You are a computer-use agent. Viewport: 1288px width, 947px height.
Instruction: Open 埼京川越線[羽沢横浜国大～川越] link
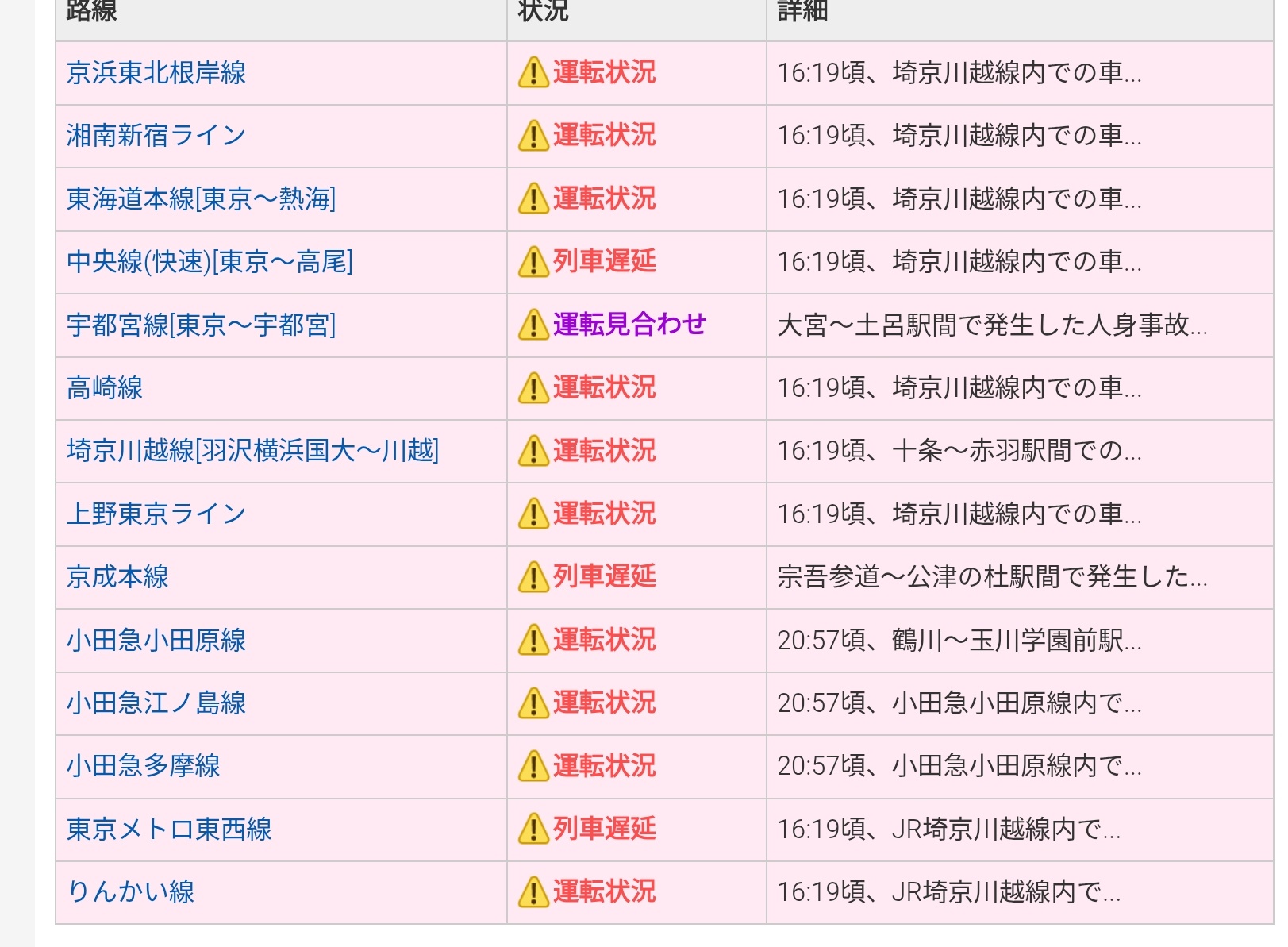coord(252,451)
